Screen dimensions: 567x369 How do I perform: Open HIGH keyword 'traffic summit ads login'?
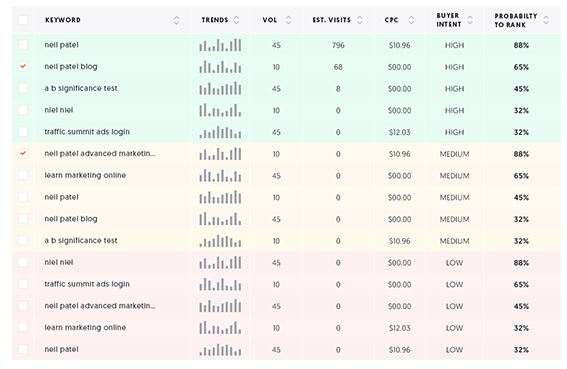87,132
